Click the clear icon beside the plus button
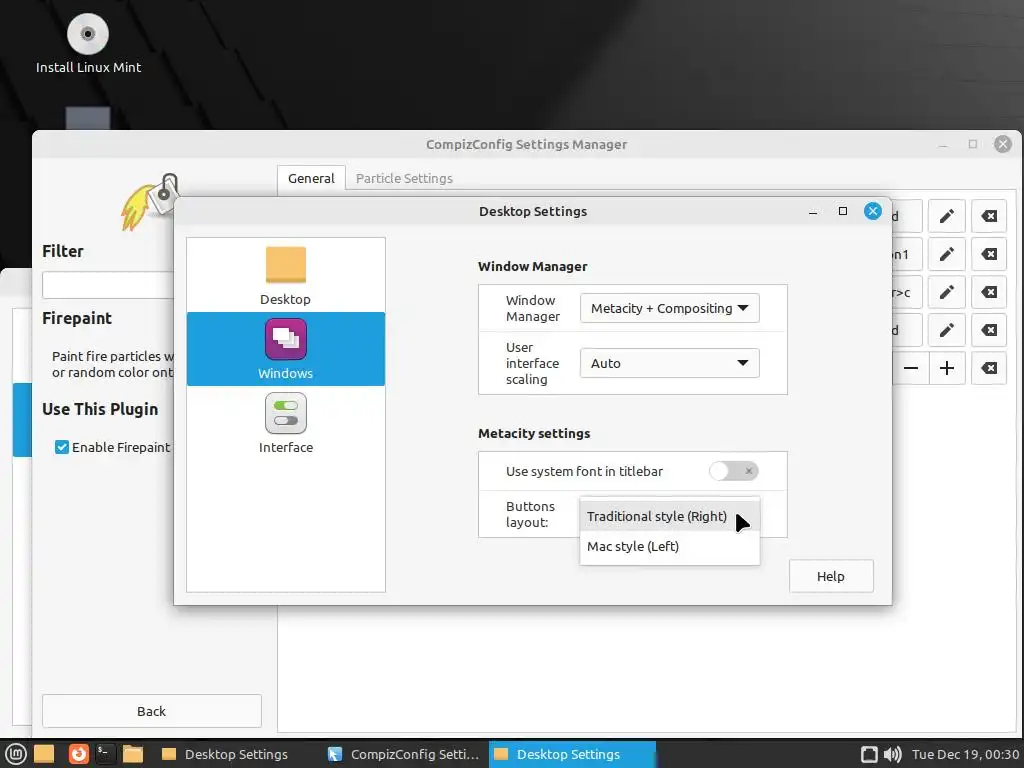Image resolution: width=1024 pixels, height=768 pixels. 989,368
